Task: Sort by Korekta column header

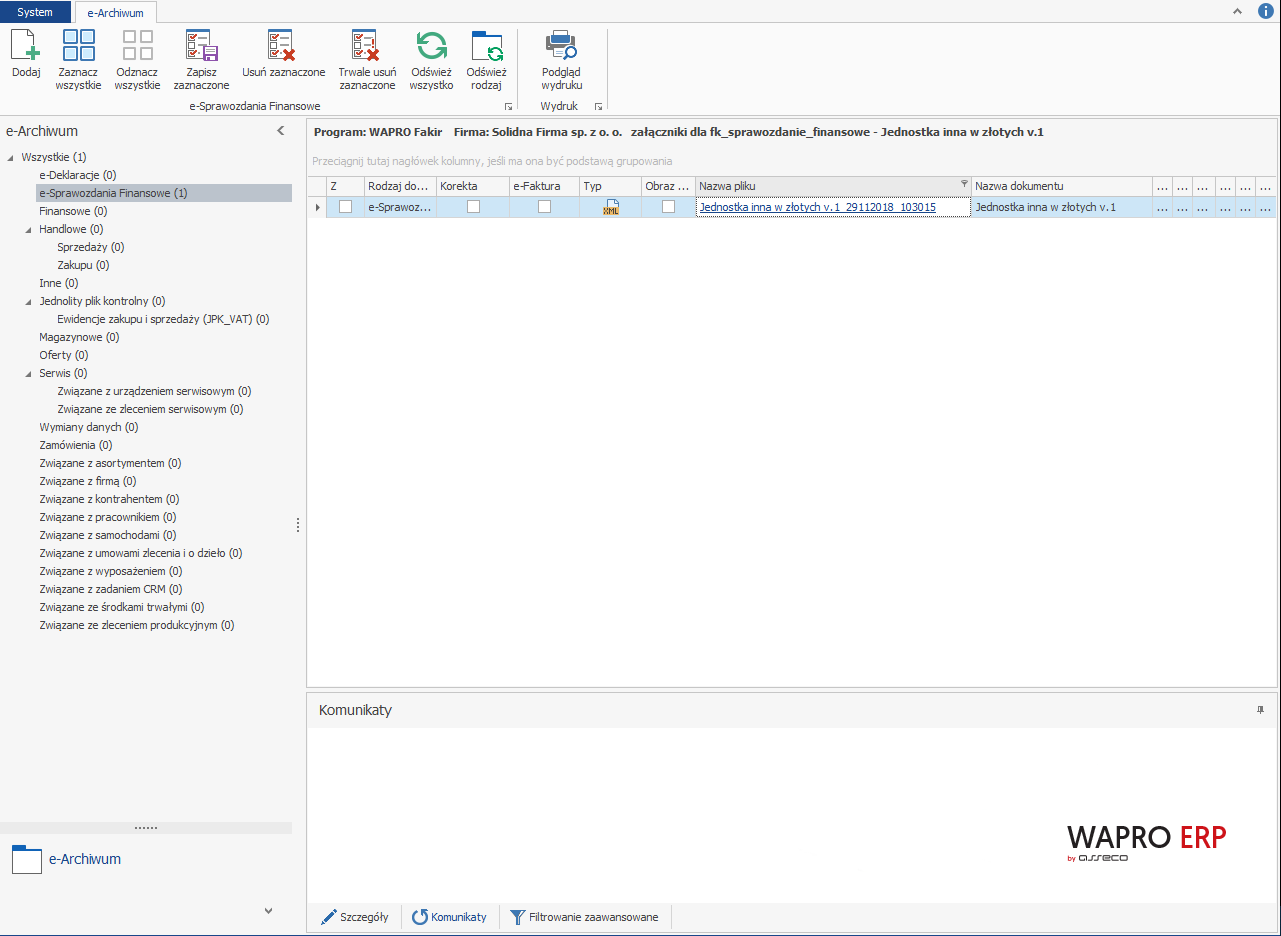Action: pyautogui.click(x=472, y=186)
